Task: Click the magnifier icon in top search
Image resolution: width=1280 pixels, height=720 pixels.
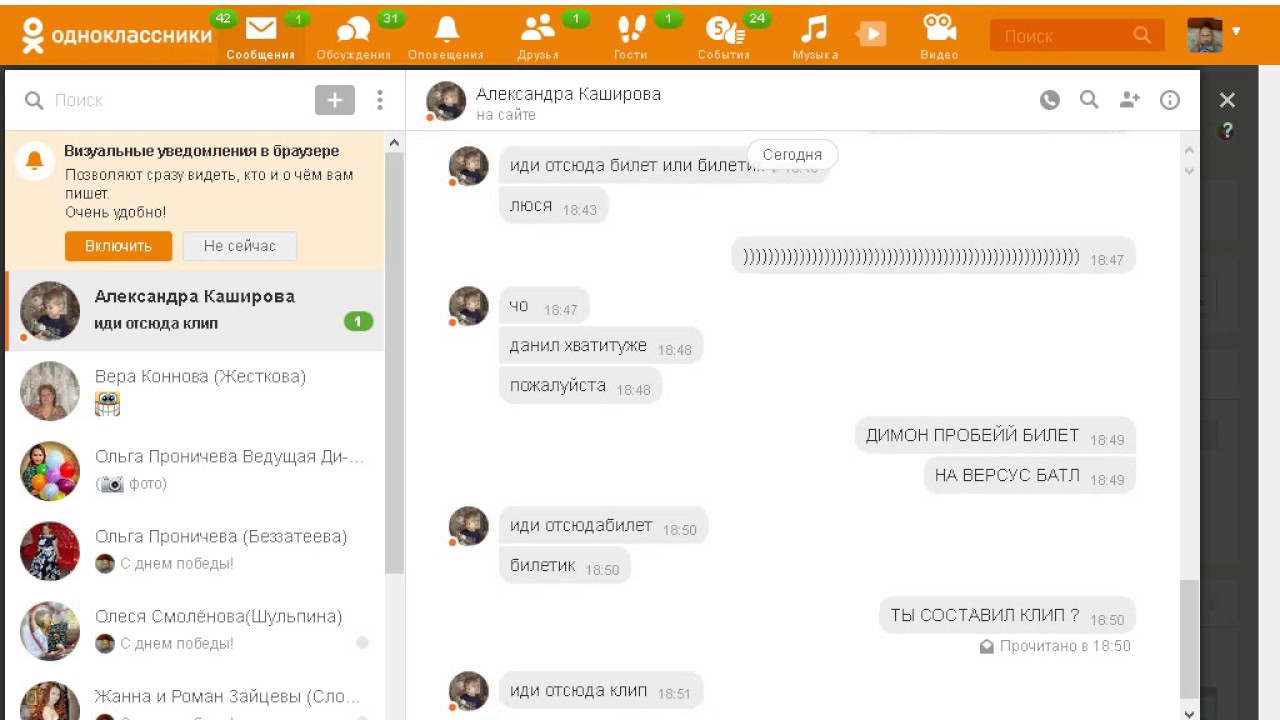Action: coord(1142,36)
